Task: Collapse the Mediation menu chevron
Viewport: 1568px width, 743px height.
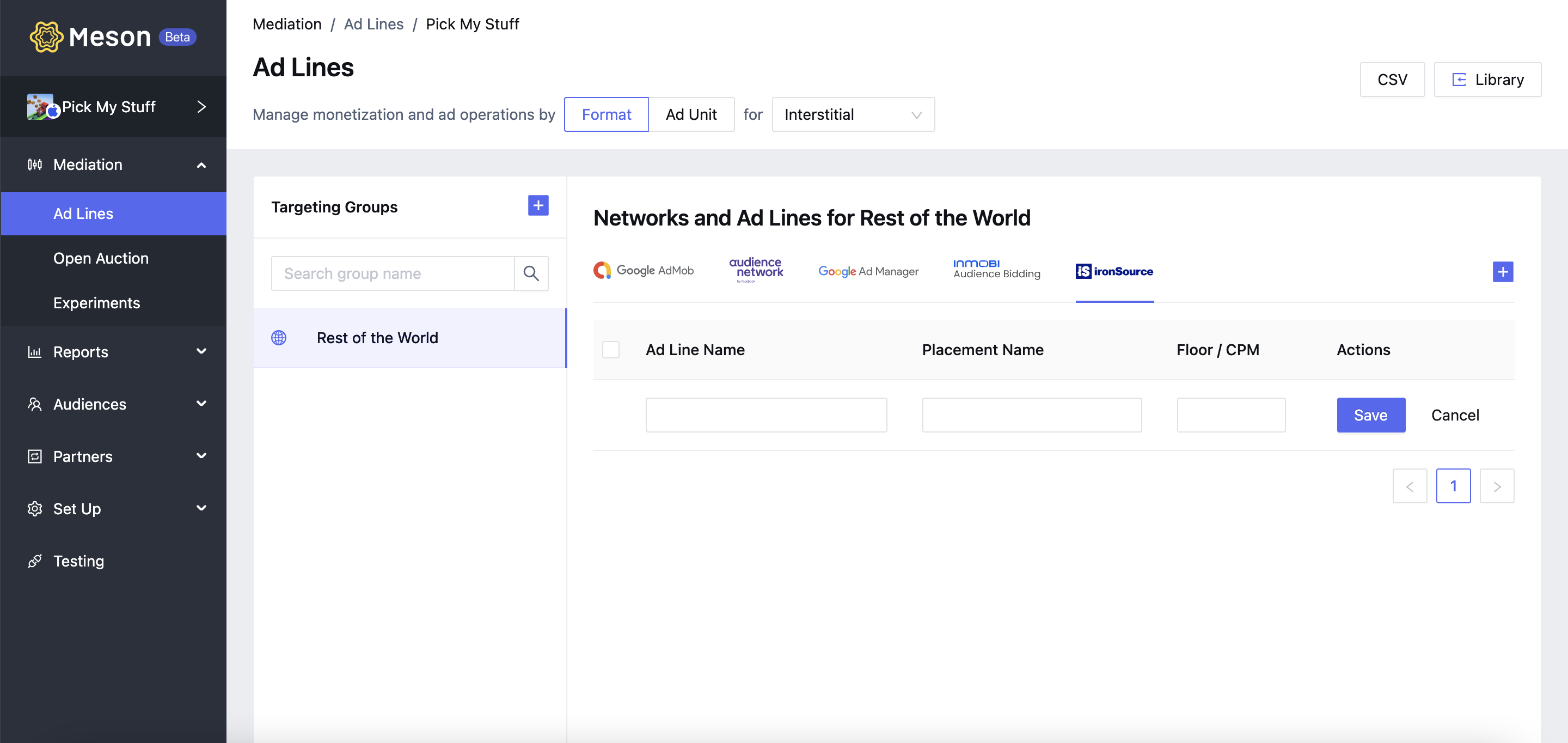Action: pyautogui.click(x=201, y=165)
